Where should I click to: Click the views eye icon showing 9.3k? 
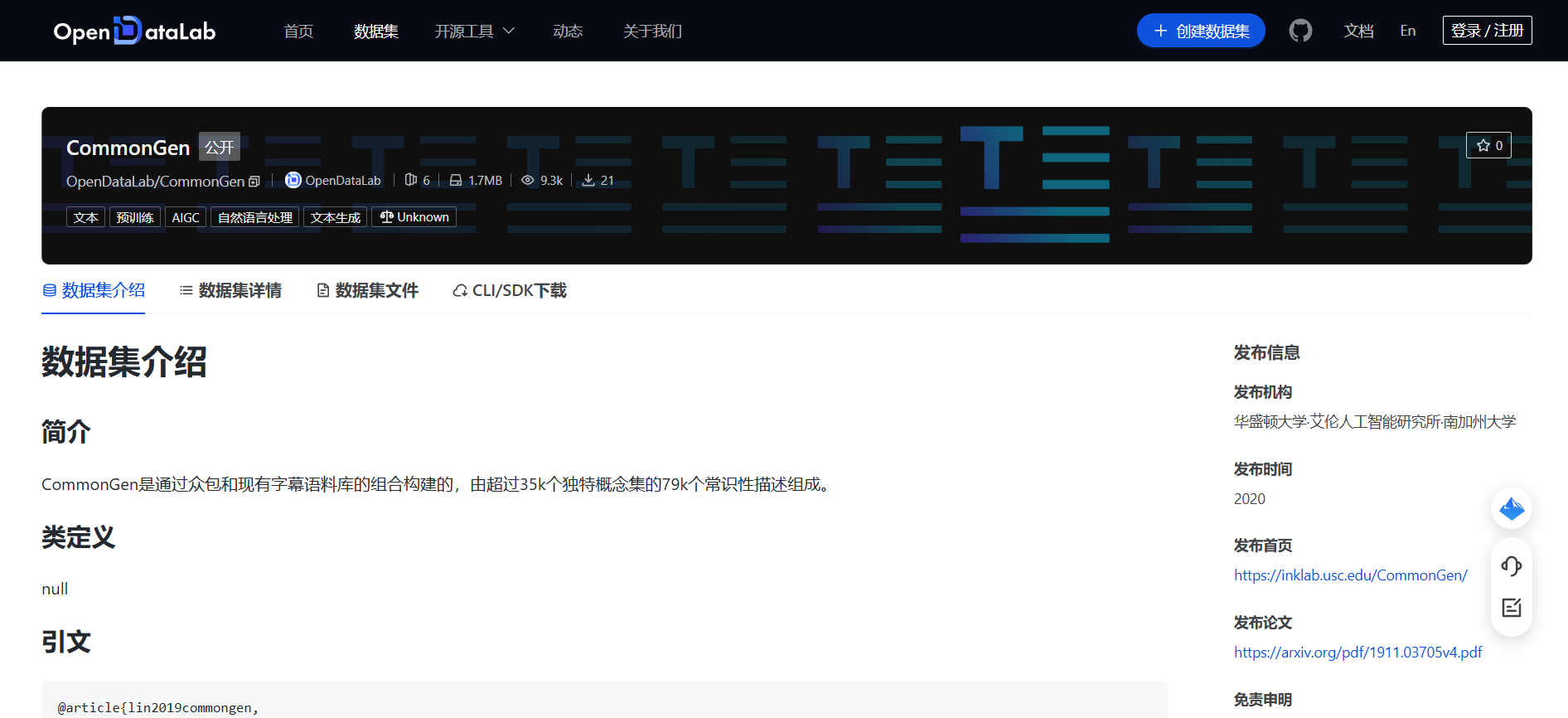pyautogui.click(x=527, y=180)
